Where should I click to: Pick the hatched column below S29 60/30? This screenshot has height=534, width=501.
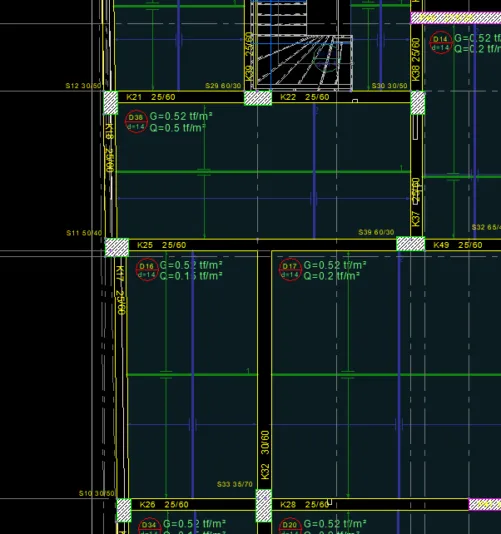coord(258,98)
